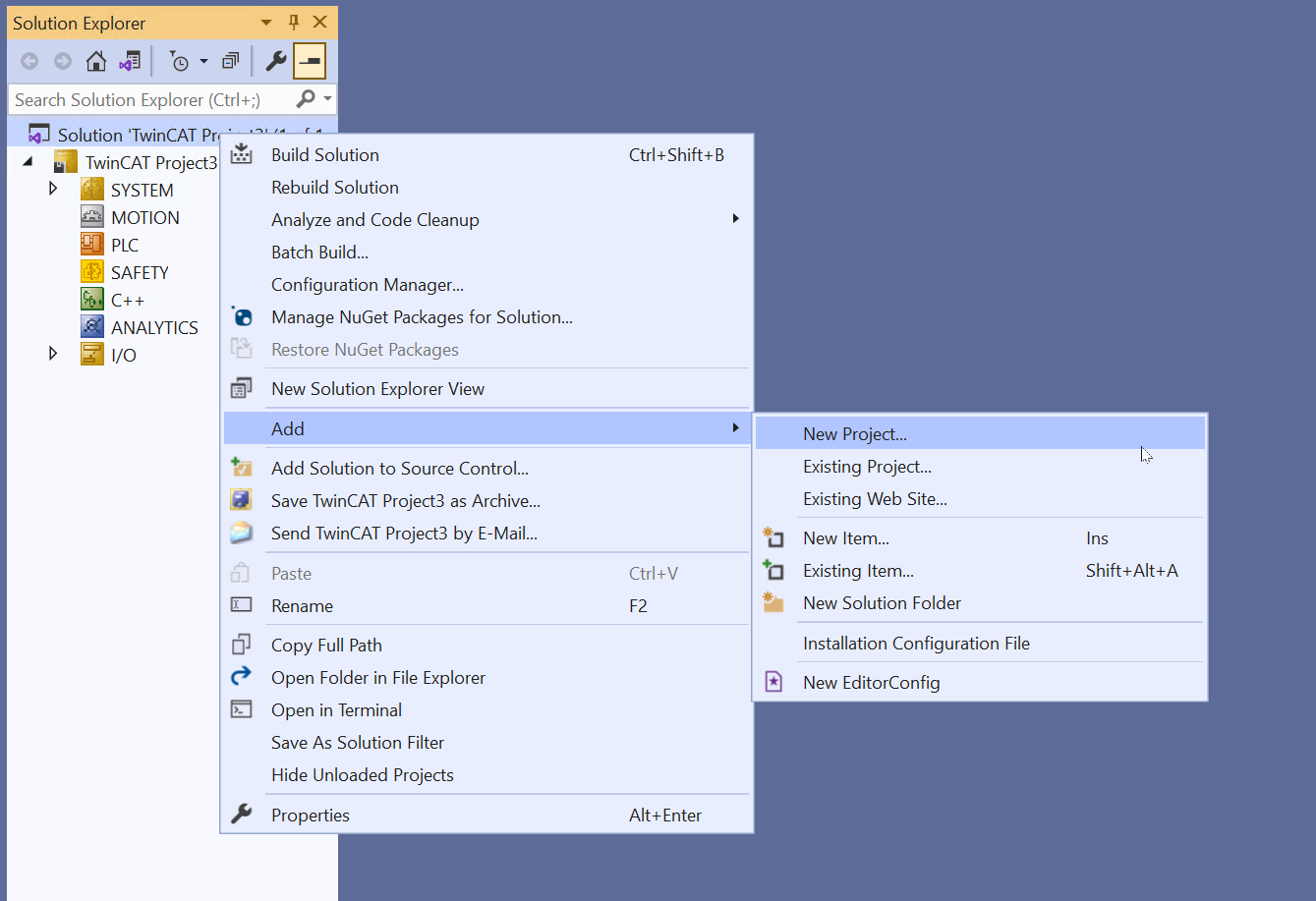The image size is (1316, 901).
Task: Click the I/O node icon
Action: (92, 355)
